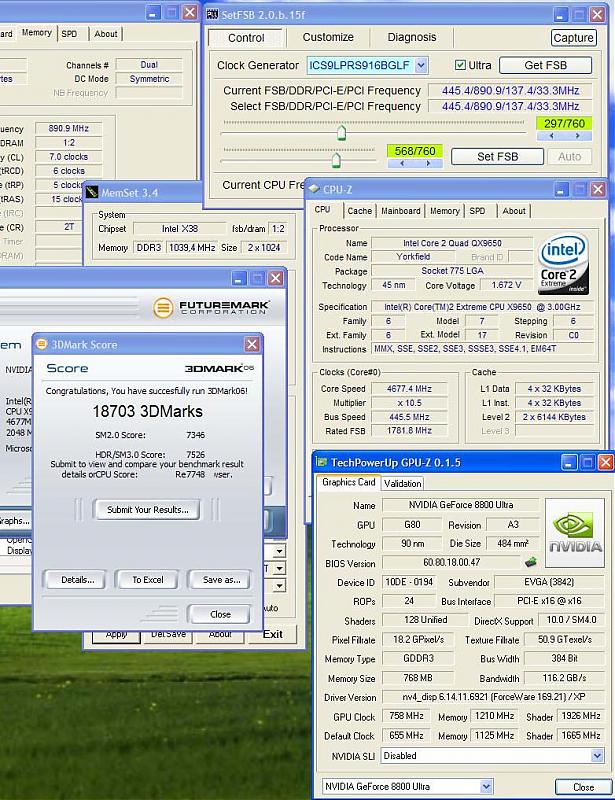Screen dimensions: 615x800
Task: Open the graphics card selector dropdown
Action: [486, 786]
